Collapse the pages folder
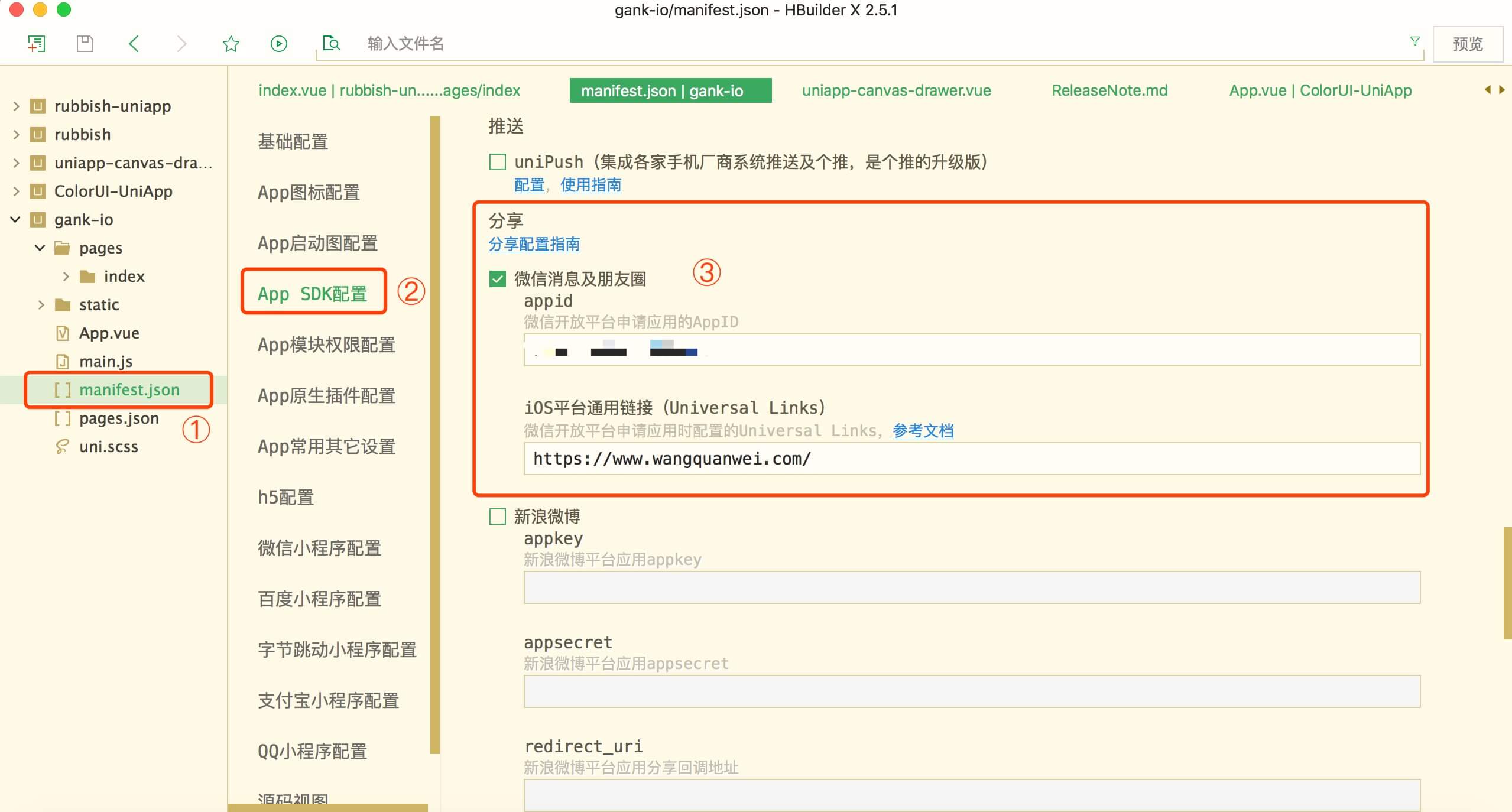The image size is (1512, 812). pos(40,248)
